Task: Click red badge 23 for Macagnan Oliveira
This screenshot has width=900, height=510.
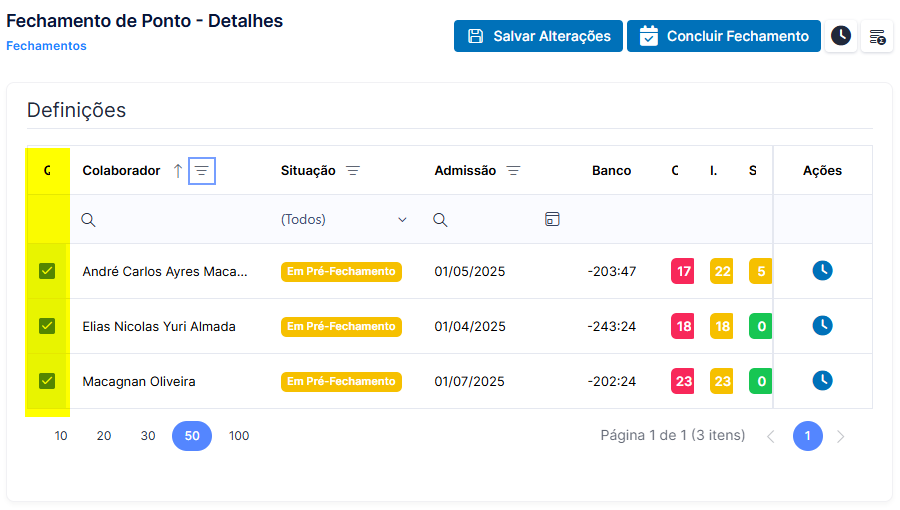Action: click(682, 381)
